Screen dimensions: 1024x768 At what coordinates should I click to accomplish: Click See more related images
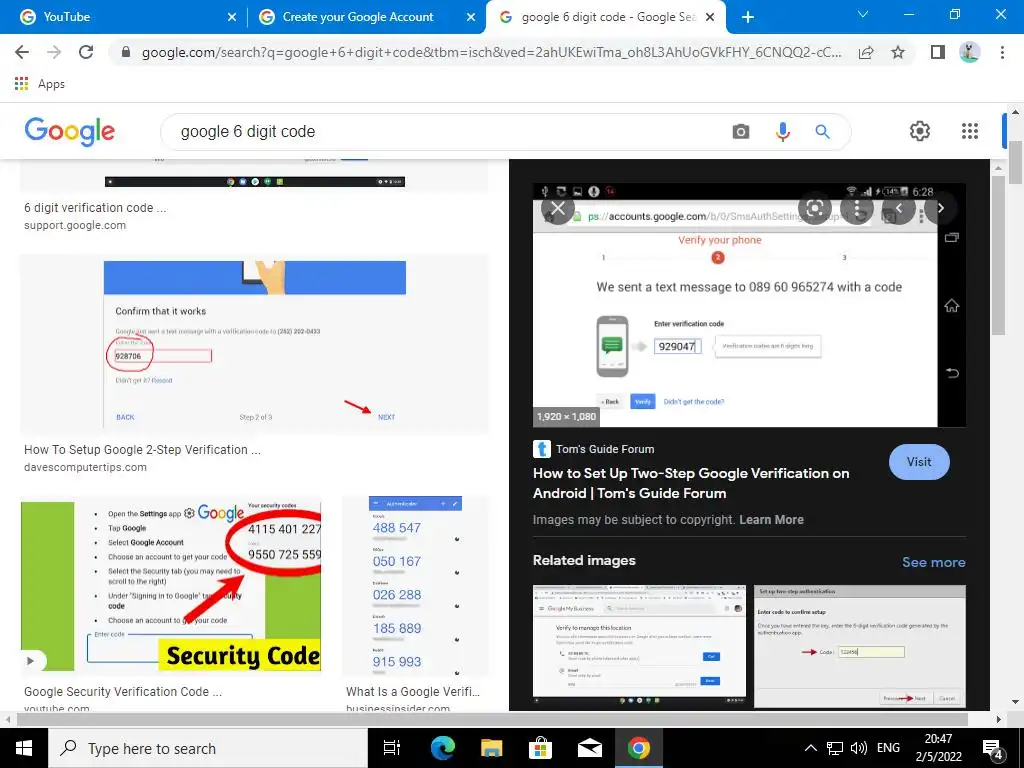coord(933,562)
